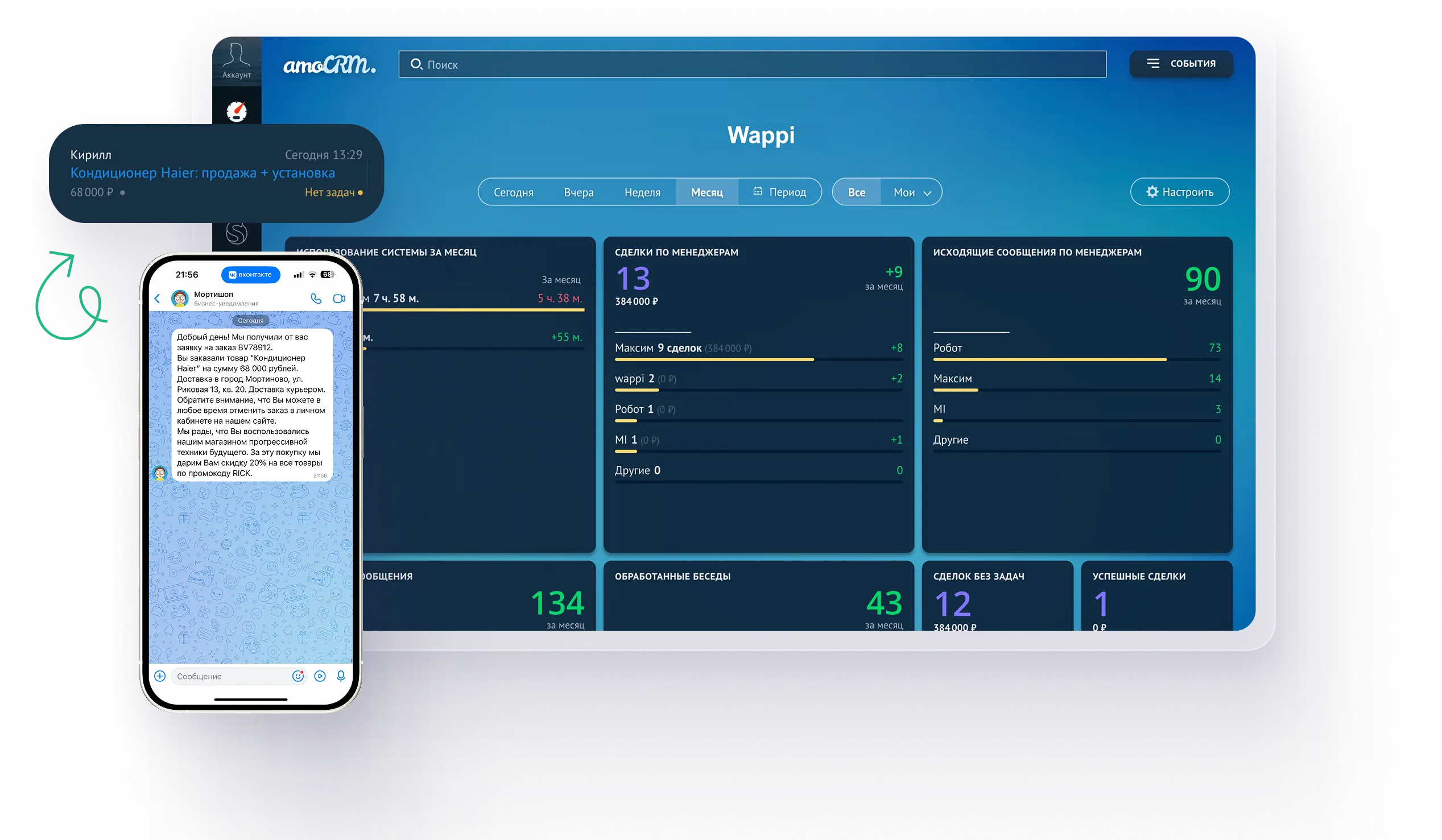Click the 134 messages count
1442x840 pixels.
[x=557, y=603]
